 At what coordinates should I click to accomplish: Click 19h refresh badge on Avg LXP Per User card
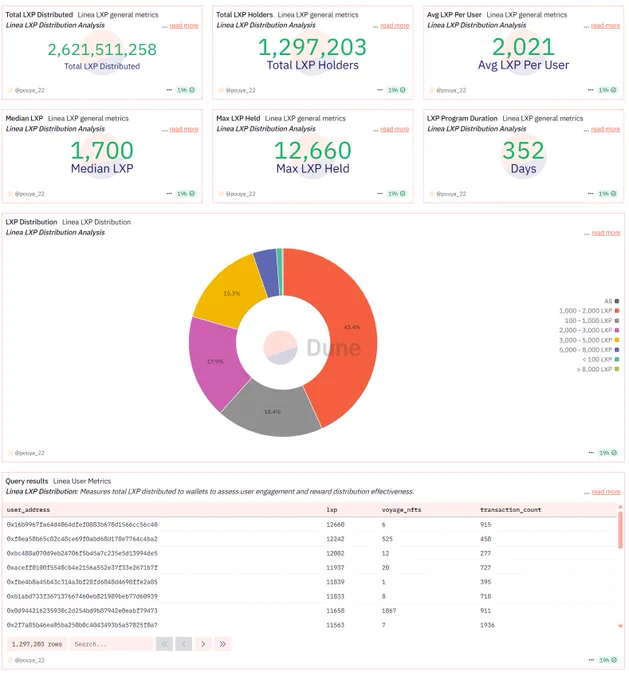[607, 90]
